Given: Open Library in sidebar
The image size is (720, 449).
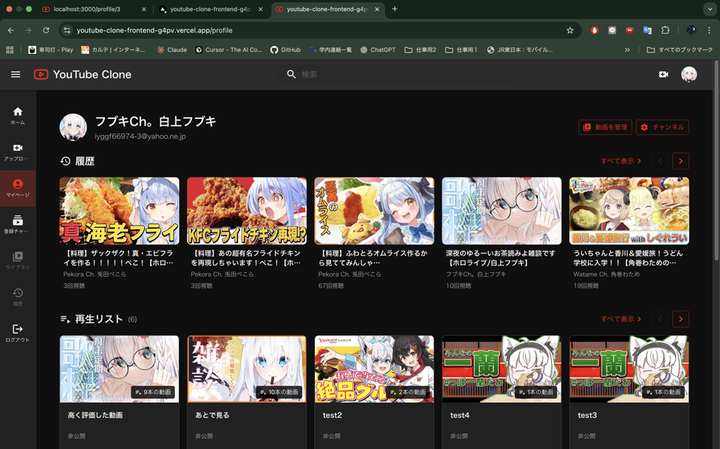Looking at the screenshot, I should 17,261.
